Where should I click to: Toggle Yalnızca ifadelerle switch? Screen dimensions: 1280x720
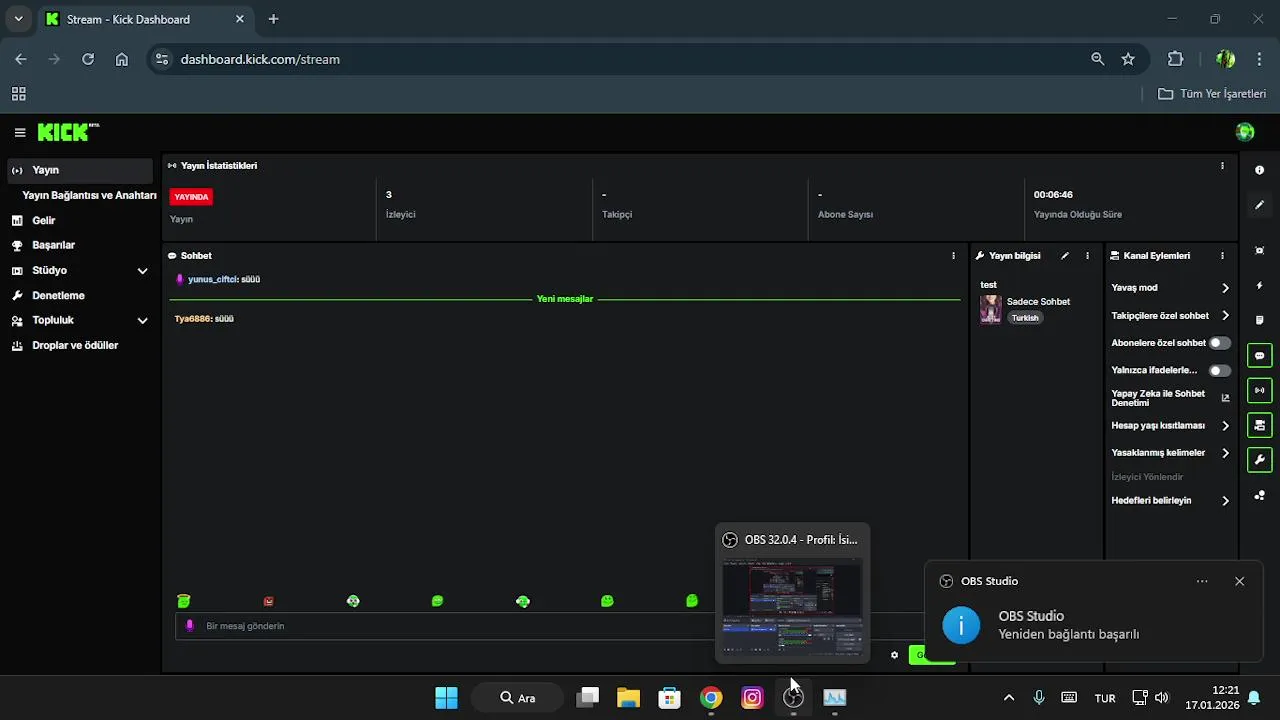(1220, 370)
